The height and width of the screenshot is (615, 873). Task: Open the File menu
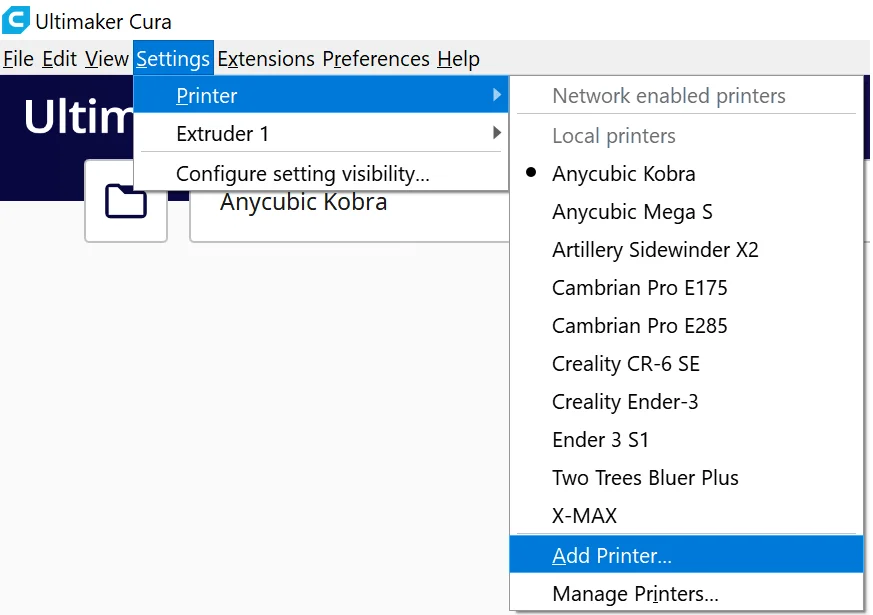[18, 59]
